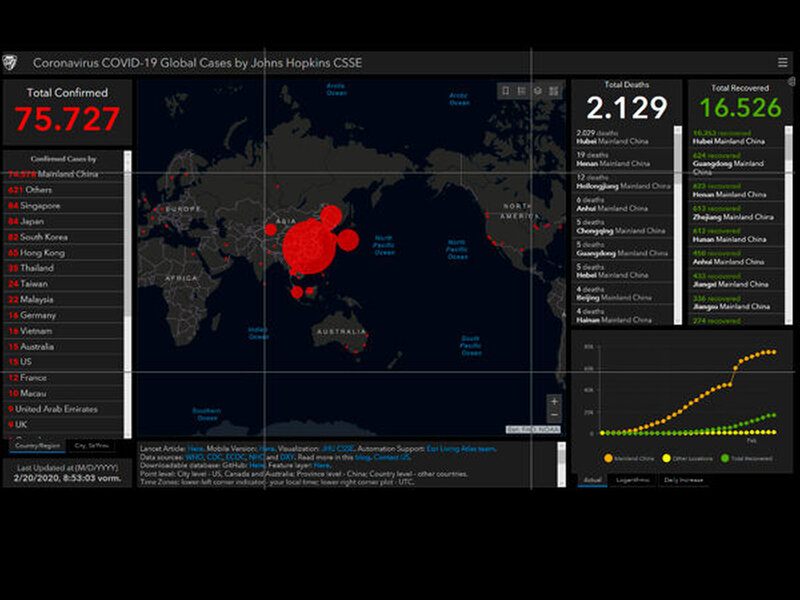Select Hubei entry in Total Deaths list
The height and width of the screenshot is (600, 800).
click(x=623, y=137)
